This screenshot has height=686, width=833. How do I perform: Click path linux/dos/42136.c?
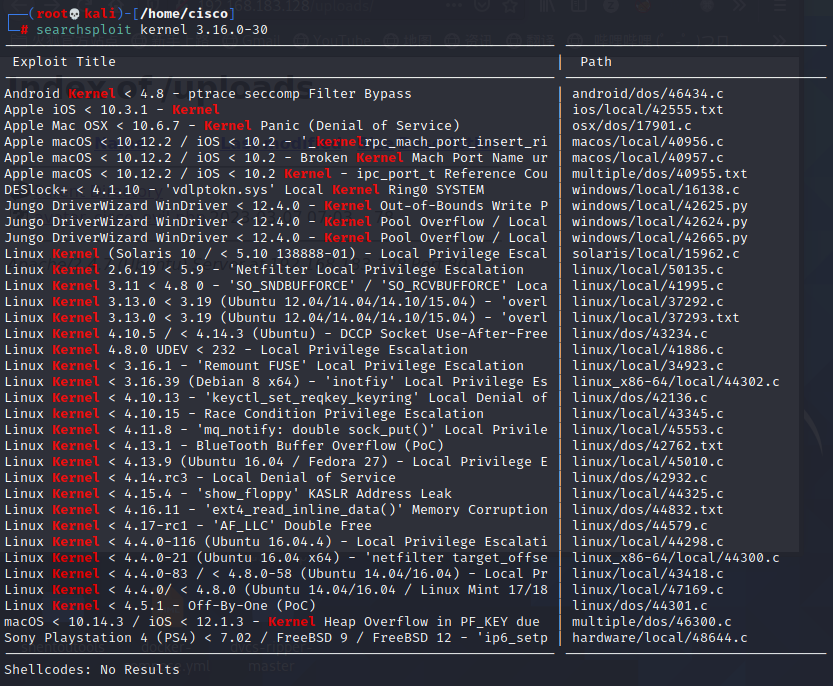[640, 397]
